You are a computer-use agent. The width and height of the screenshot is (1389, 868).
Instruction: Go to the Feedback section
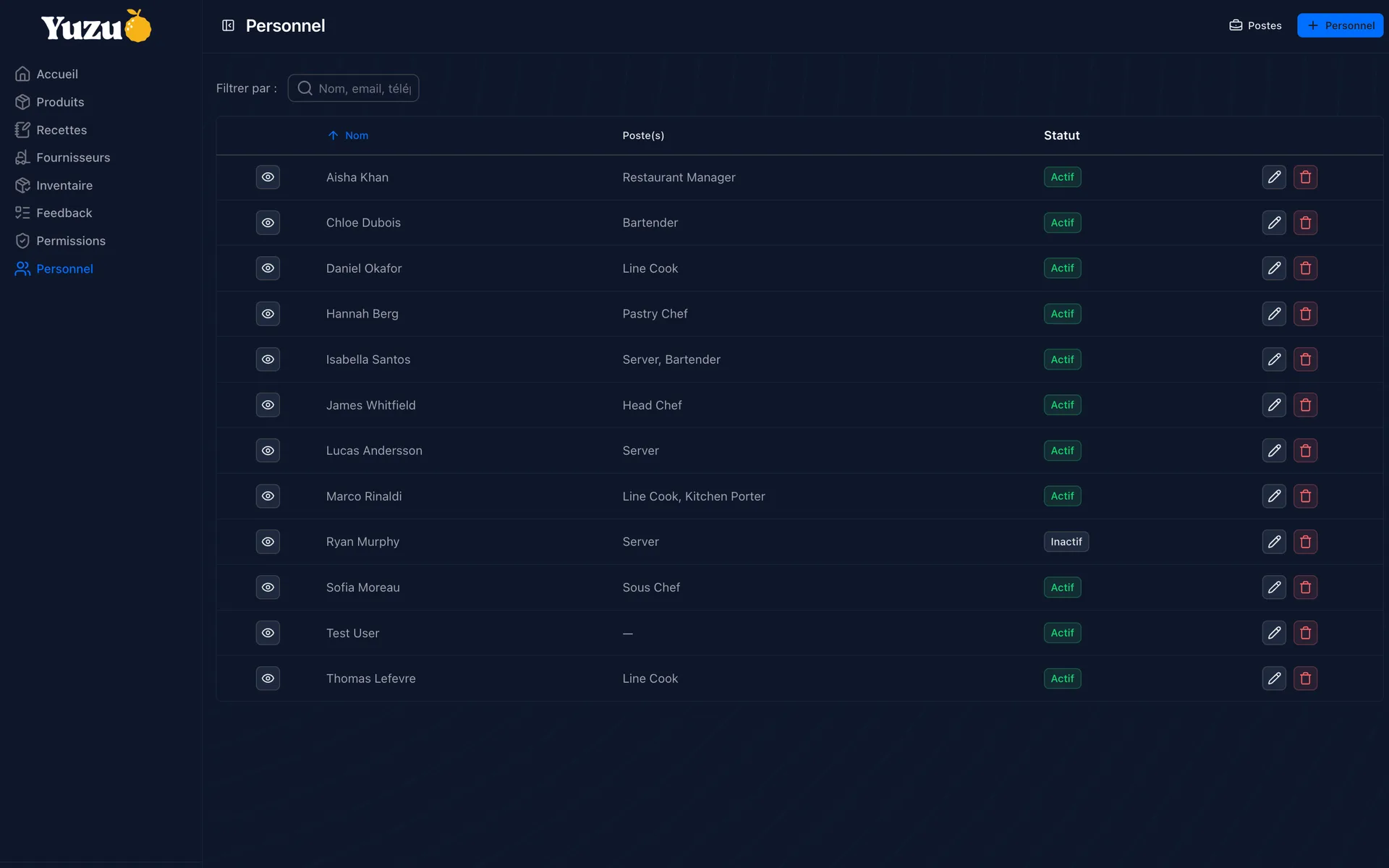54,213
